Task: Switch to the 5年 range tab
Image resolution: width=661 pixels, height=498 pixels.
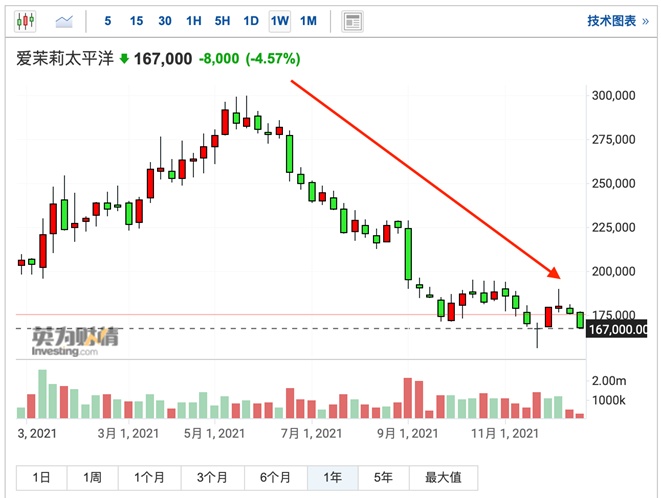Action: pyautogui.click(x=383, y=477)
